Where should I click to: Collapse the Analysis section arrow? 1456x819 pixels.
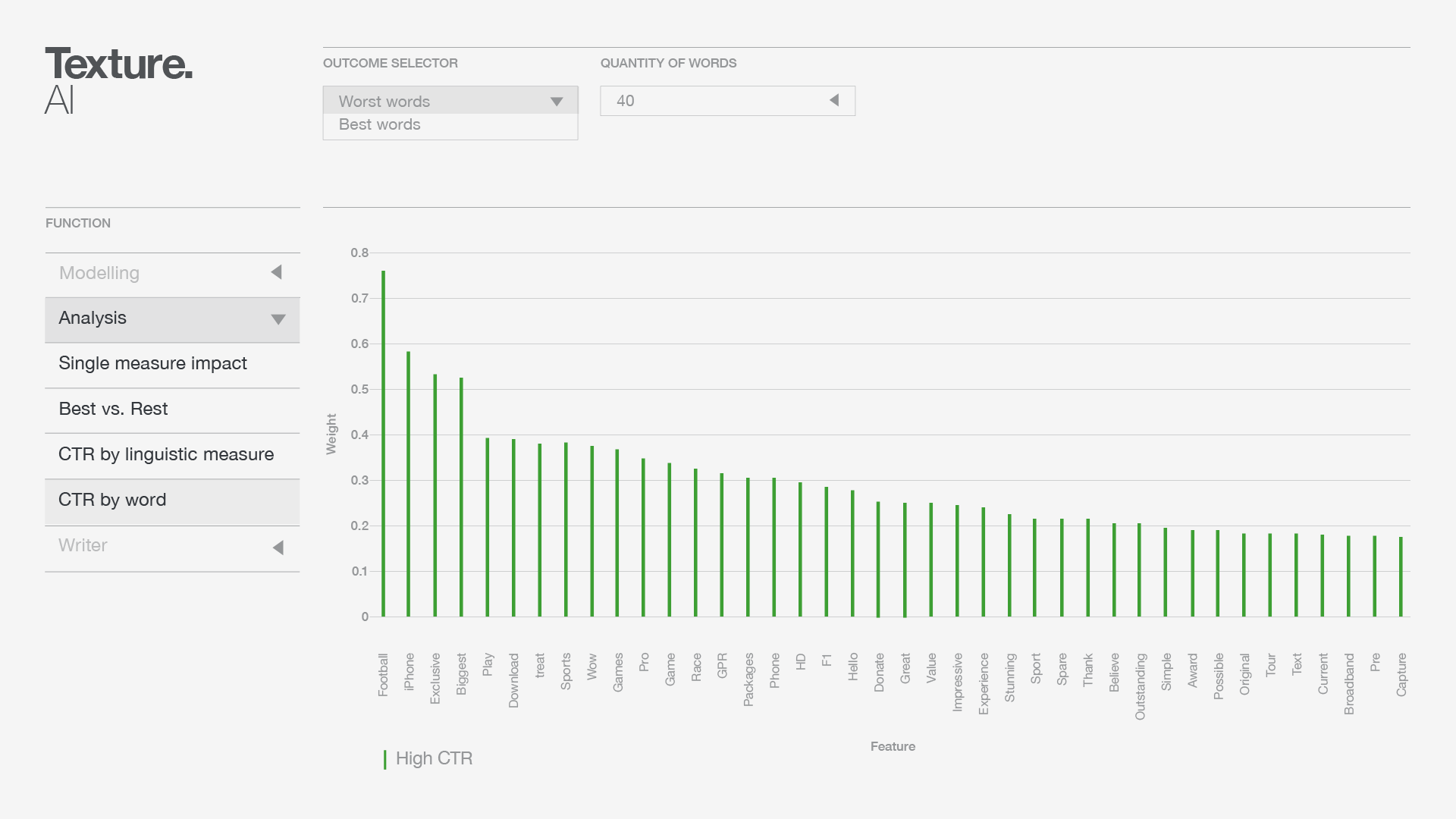point(278,319)
